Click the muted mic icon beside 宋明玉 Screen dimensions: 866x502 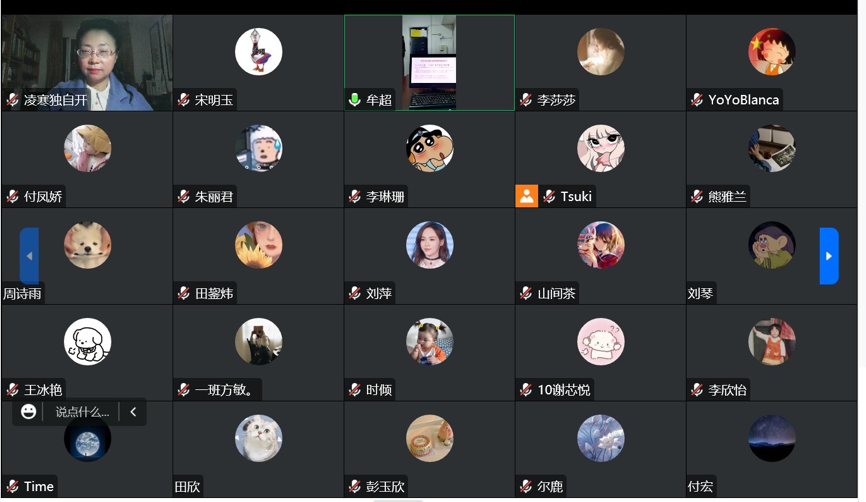(x=183, y=100)
